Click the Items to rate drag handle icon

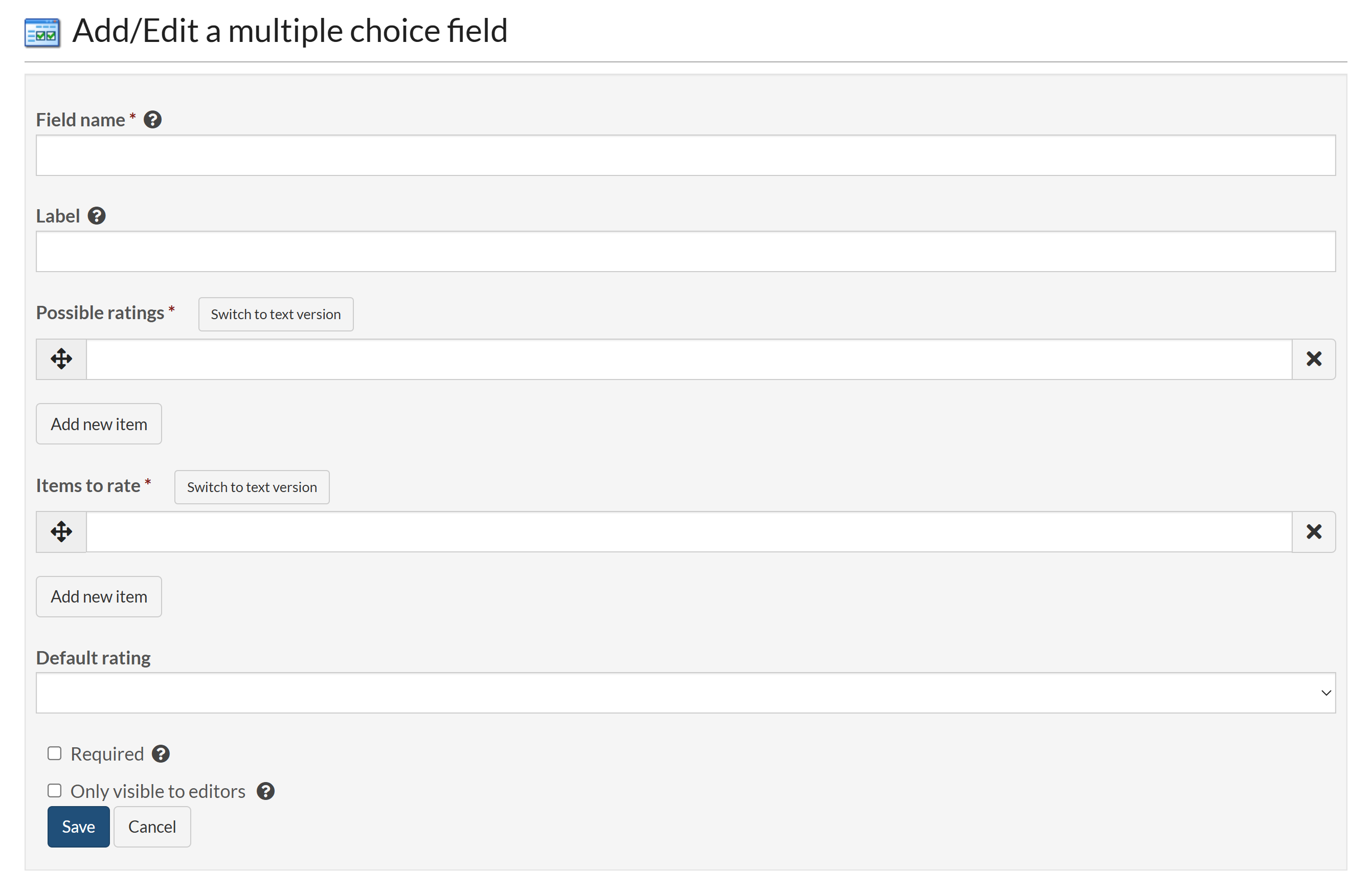click(x=61, y=531)
